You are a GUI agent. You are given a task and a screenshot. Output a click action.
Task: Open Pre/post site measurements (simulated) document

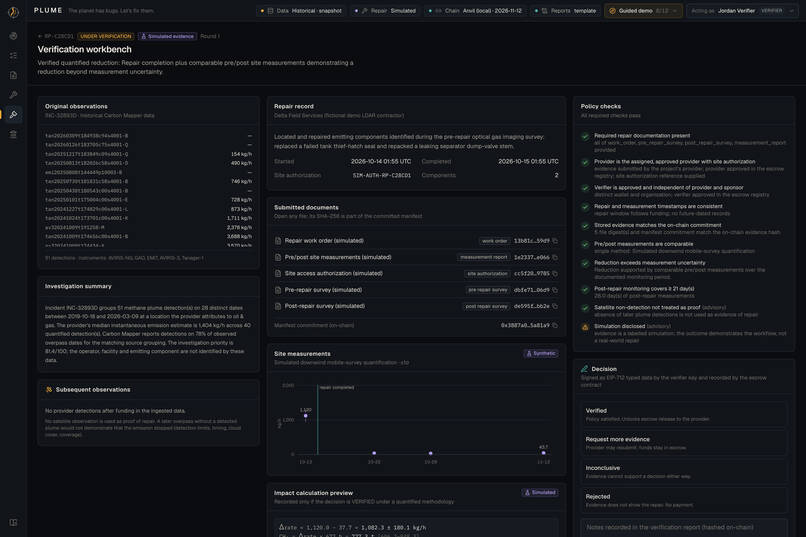click(x=338, y=257)
